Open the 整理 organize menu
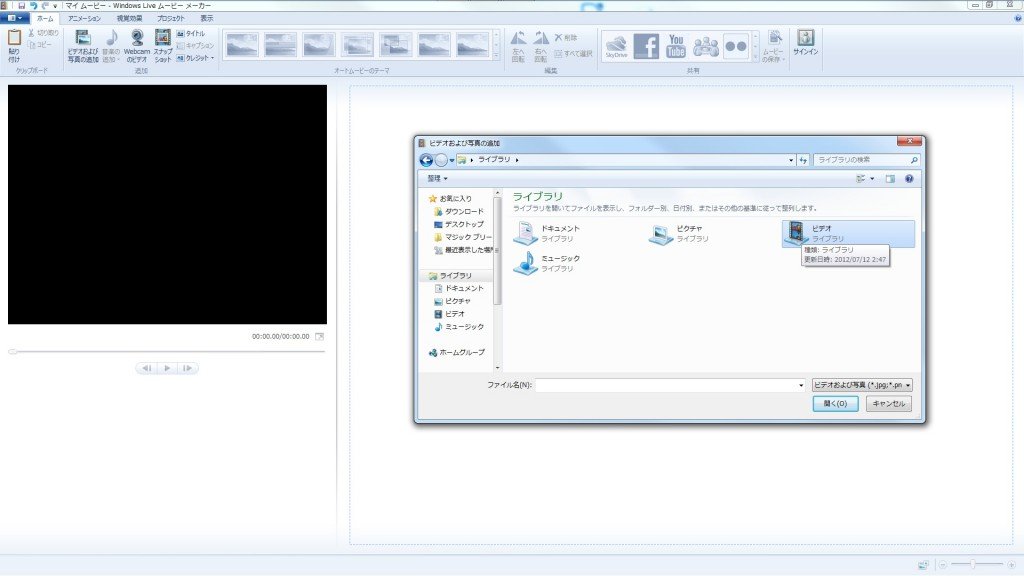This screenshot has width=1024, height=576. tap(437, 178)
